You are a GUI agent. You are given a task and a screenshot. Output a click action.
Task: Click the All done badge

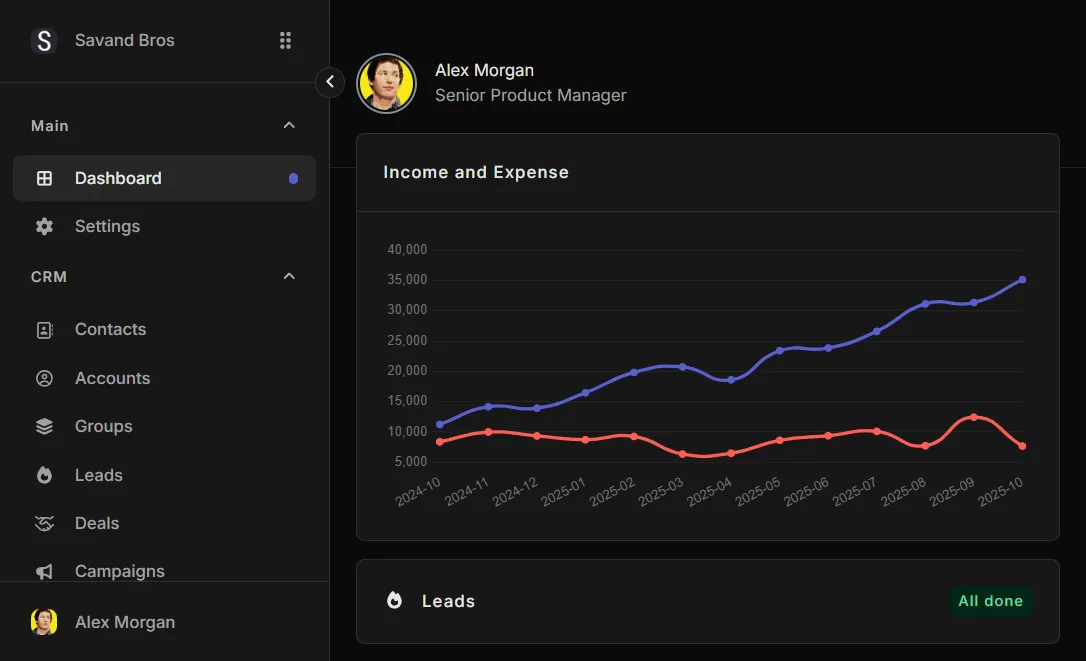point(990,601)
